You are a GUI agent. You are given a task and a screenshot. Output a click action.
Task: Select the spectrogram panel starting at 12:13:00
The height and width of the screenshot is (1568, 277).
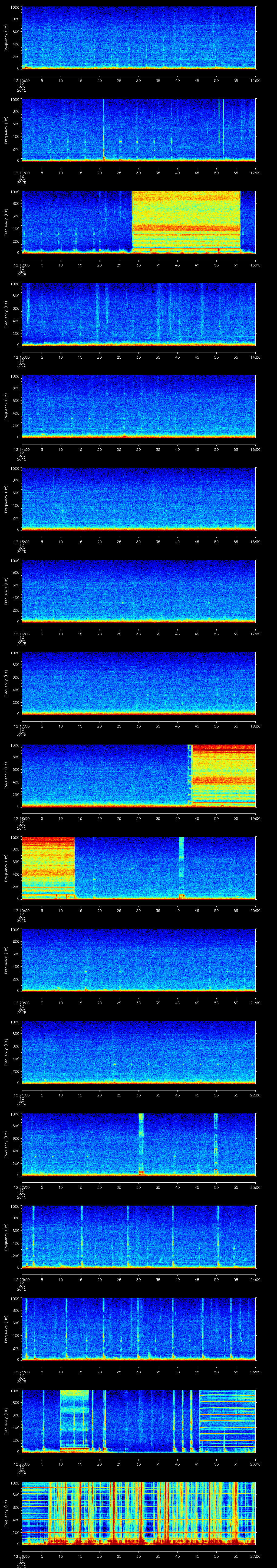pos(138,314)
